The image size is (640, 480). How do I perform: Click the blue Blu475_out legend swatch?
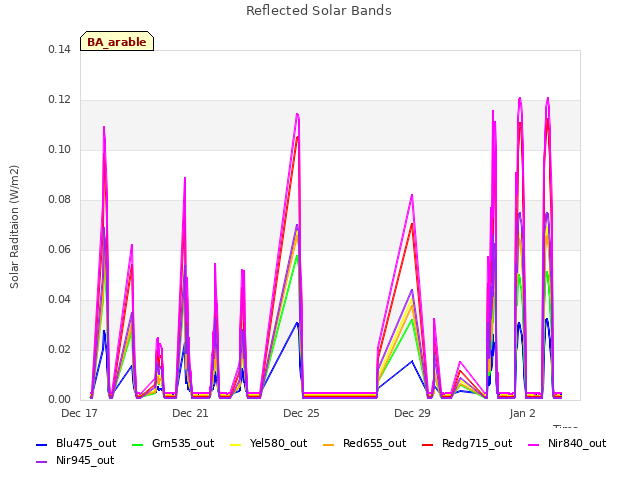point(42,444)
